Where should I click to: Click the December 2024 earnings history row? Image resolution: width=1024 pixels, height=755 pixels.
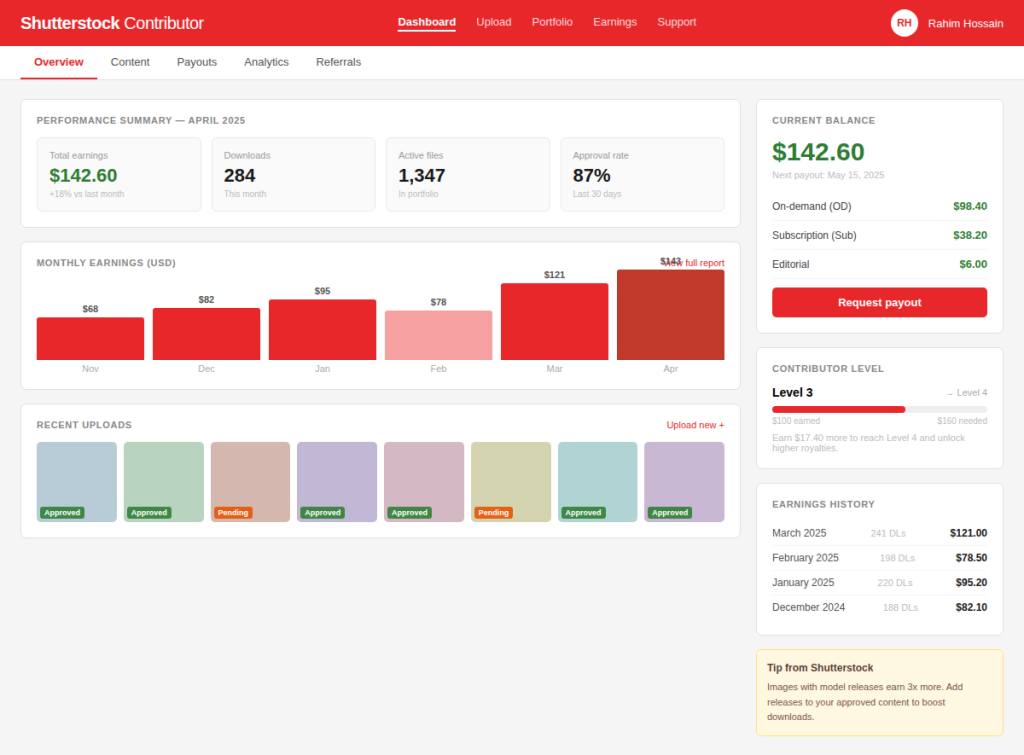point(879,607)
